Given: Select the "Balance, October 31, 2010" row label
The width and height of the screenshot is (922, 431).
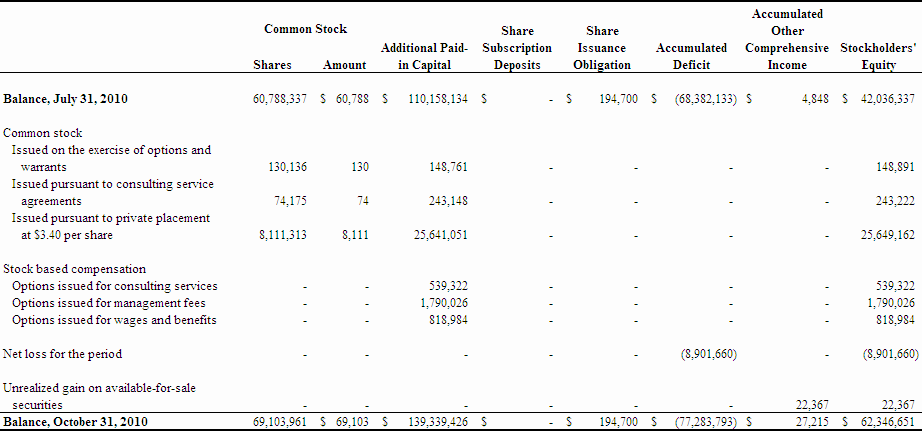Looking at the screenshot, I should click(76, 422).
